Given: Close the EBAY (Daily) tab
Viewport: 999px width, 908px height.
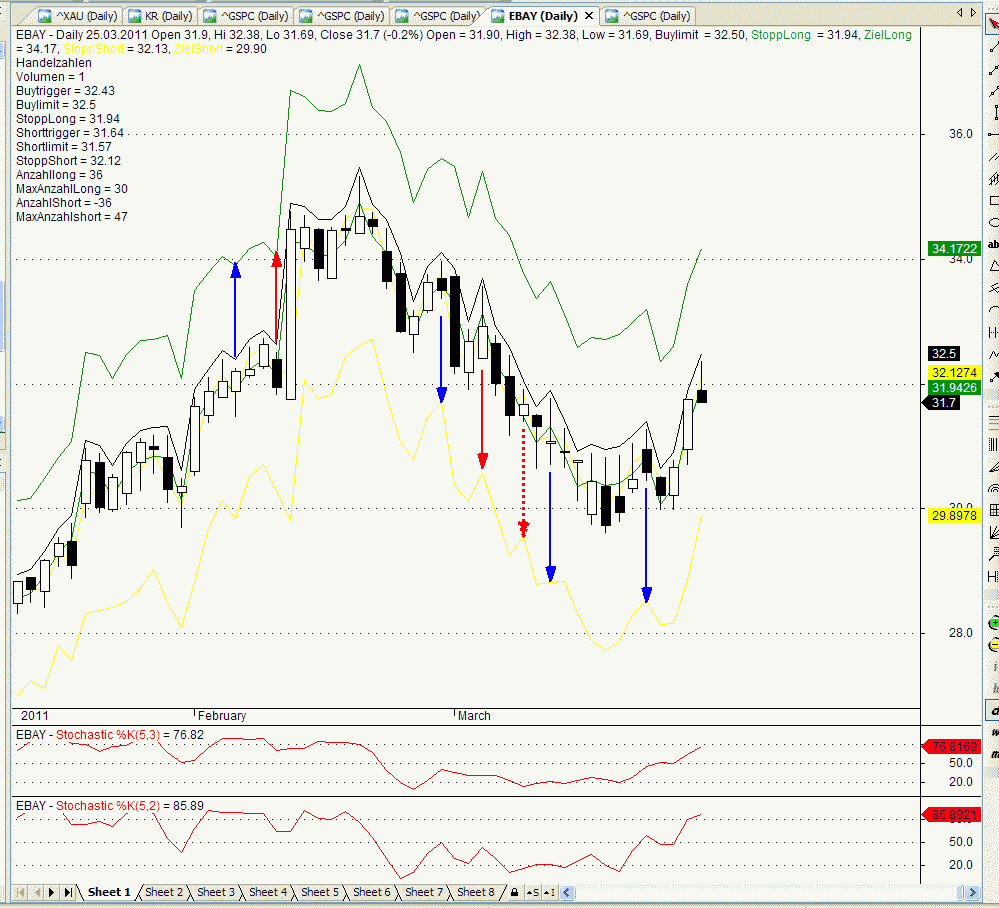Looking at the screenshot, I should (x=589, y=16).
